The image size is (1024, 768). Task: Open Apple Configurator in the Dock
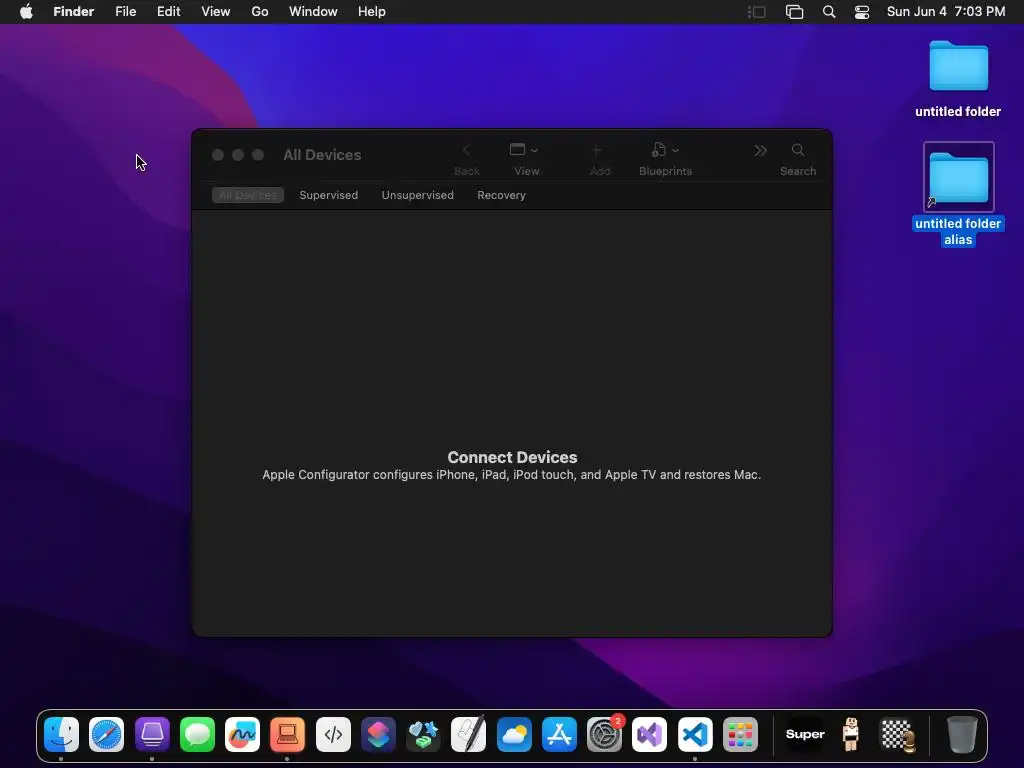point(152,735)
